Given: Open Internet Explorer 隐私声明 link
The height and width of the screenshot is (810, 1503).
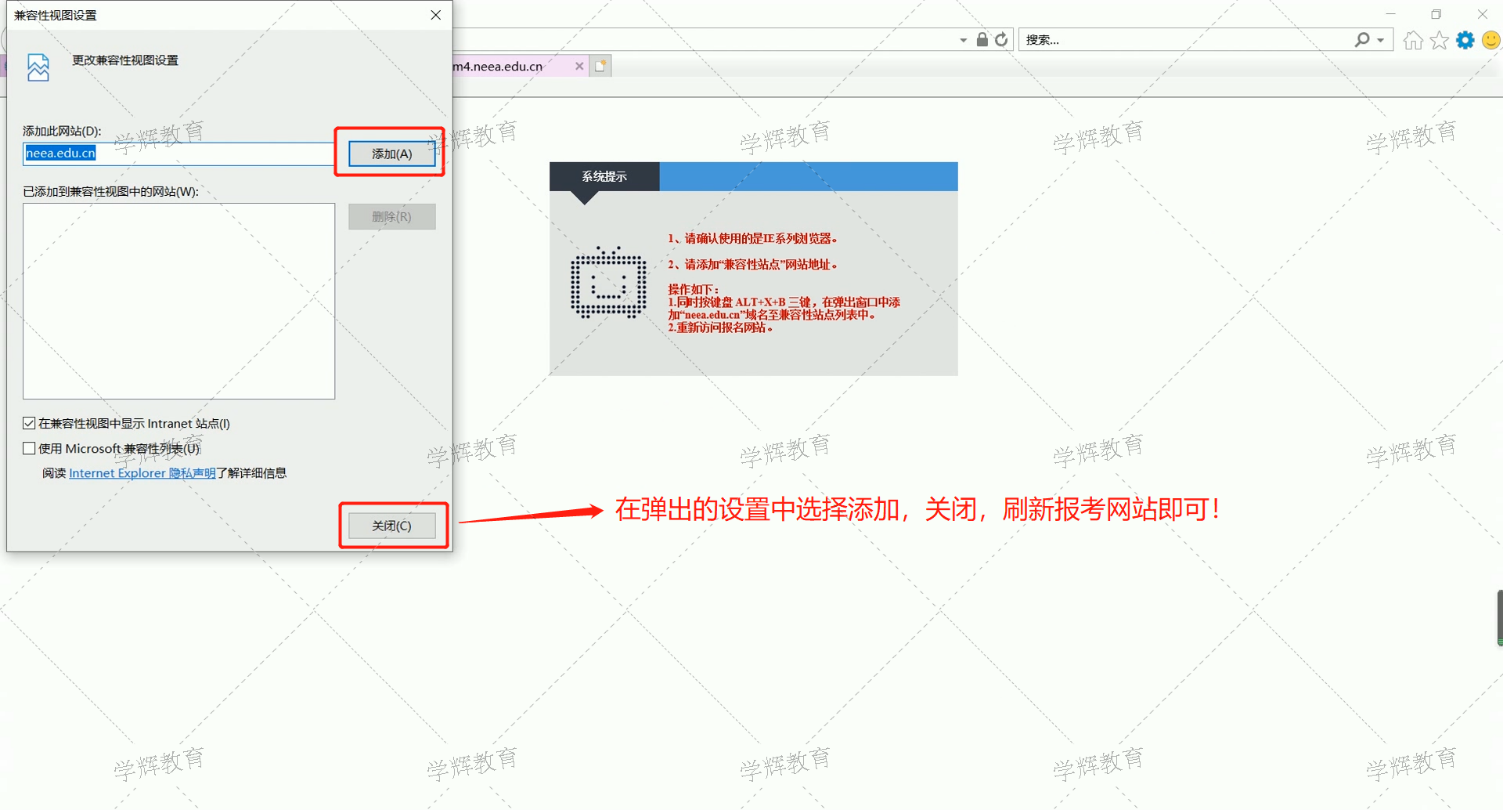Looking at the screenshot, I should coord(142,473).
